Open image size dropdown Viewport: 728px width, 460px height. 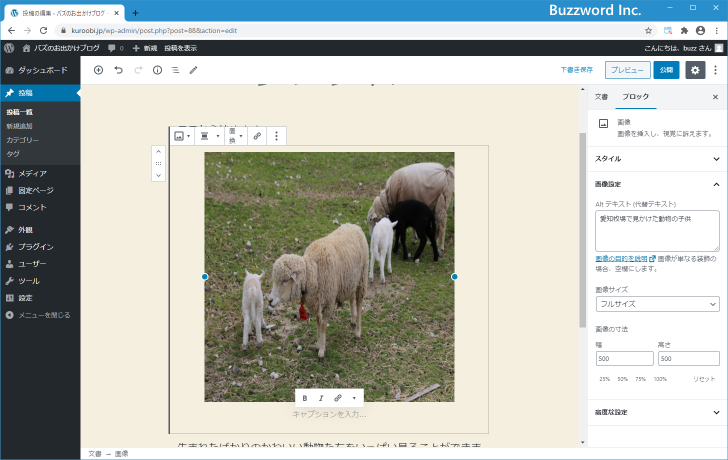tap(657, 304)
